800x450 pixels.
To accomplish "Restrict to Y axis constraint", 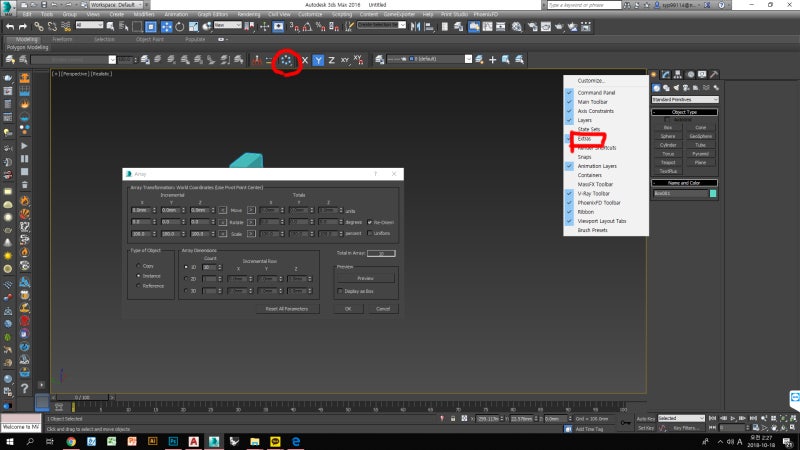I will (318, 60).
